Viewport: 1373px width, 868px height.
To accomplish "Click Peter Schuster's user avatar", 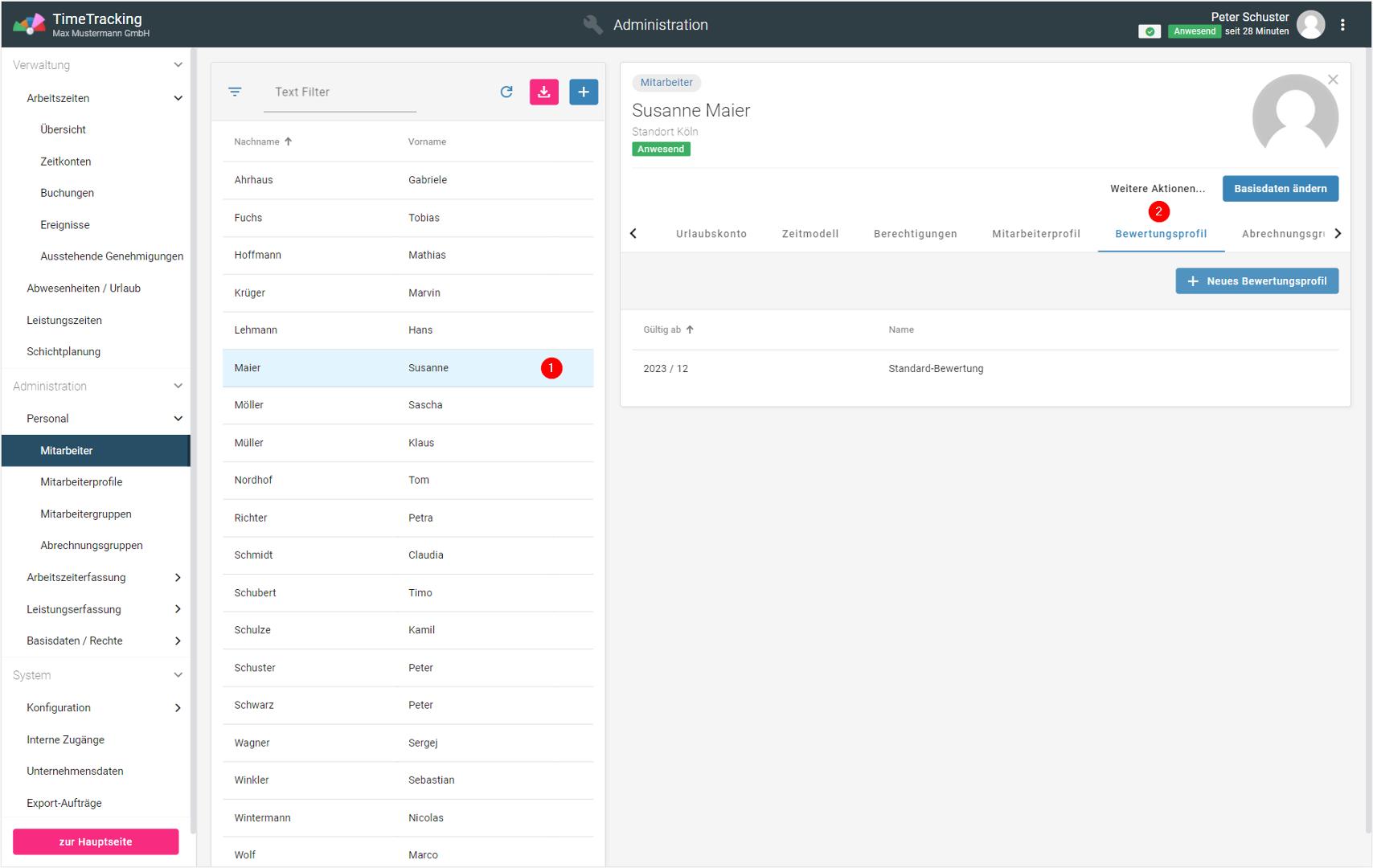I will click(x=1310, y=25).
